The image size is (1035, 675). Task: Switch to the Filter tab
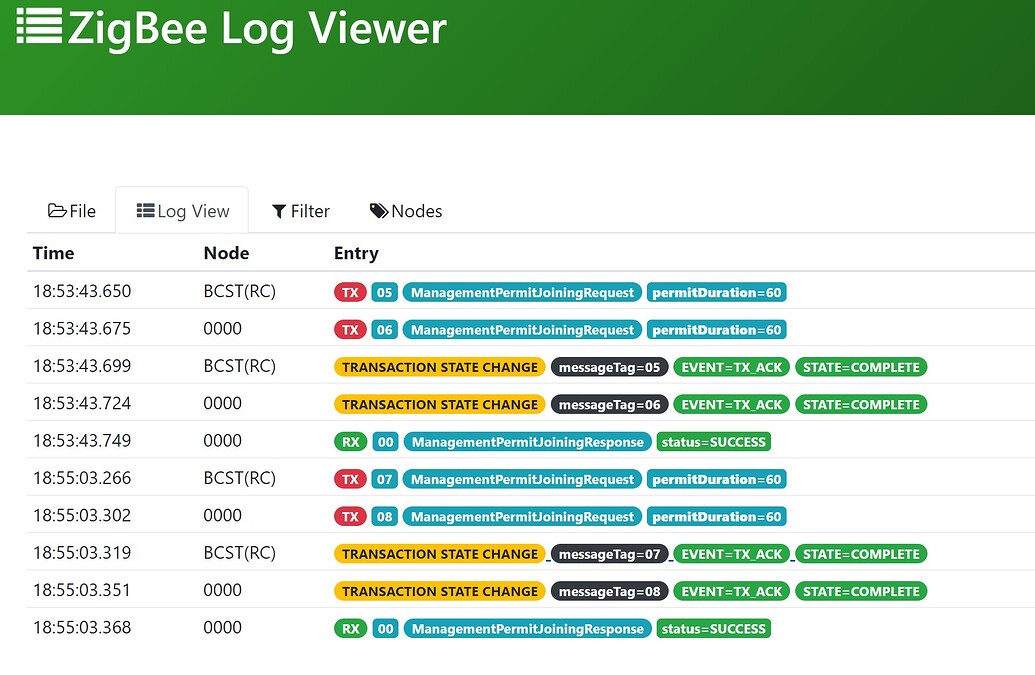coord(301,210)
